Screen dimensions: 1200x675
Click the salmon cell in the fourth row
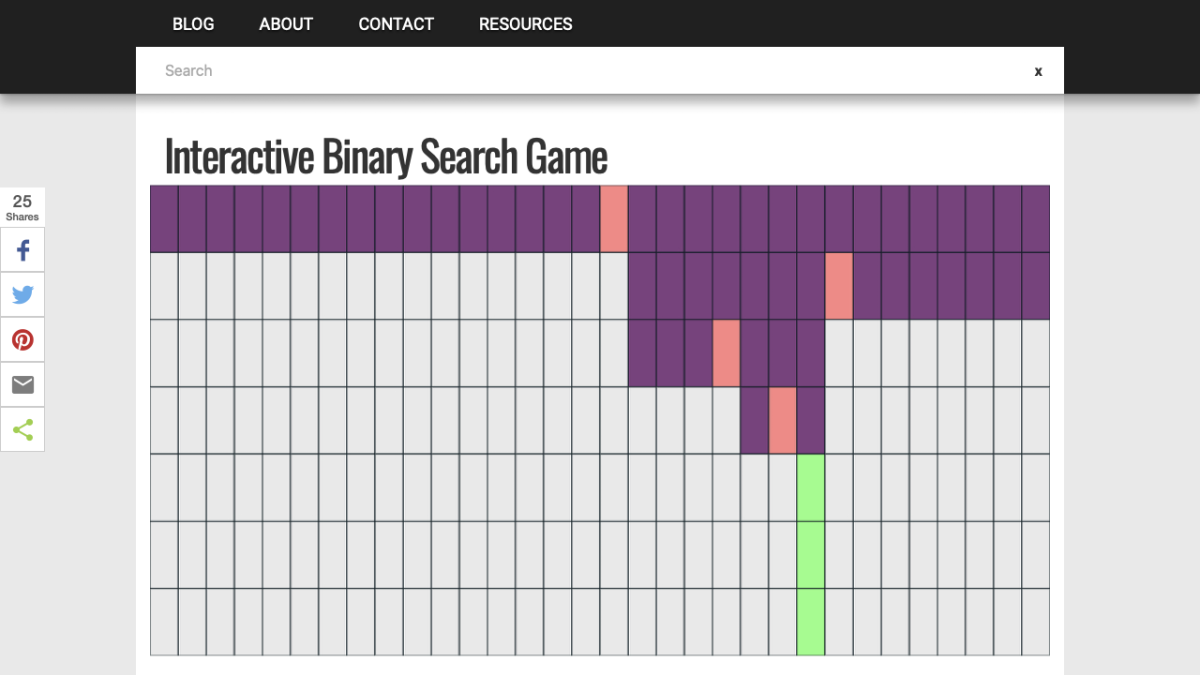point(783,420)
